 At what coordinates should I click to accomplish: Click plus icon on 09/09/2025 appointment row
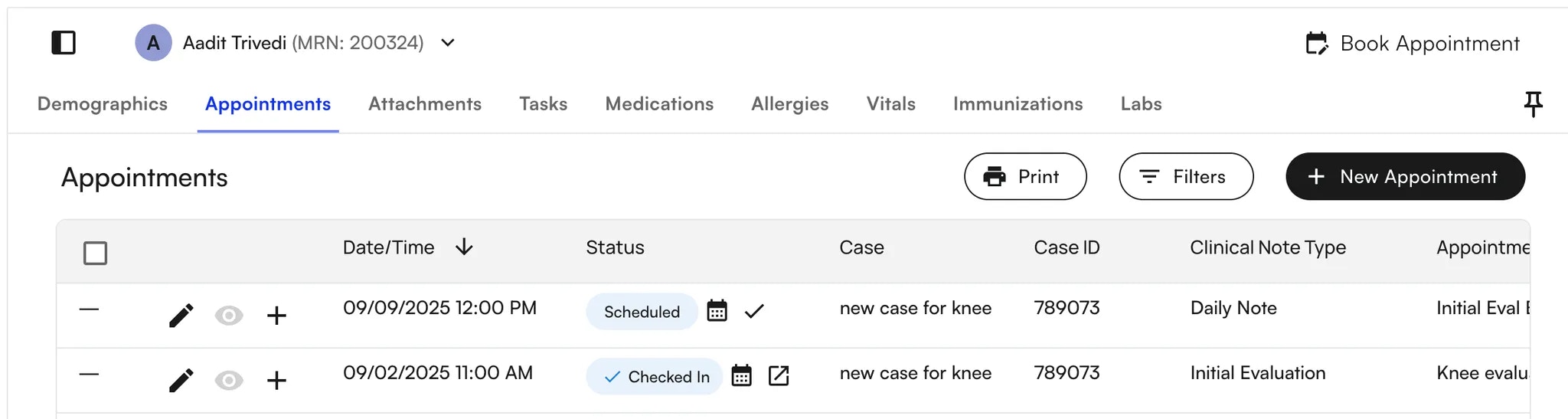pyautogui.click(x=276, y=315)
